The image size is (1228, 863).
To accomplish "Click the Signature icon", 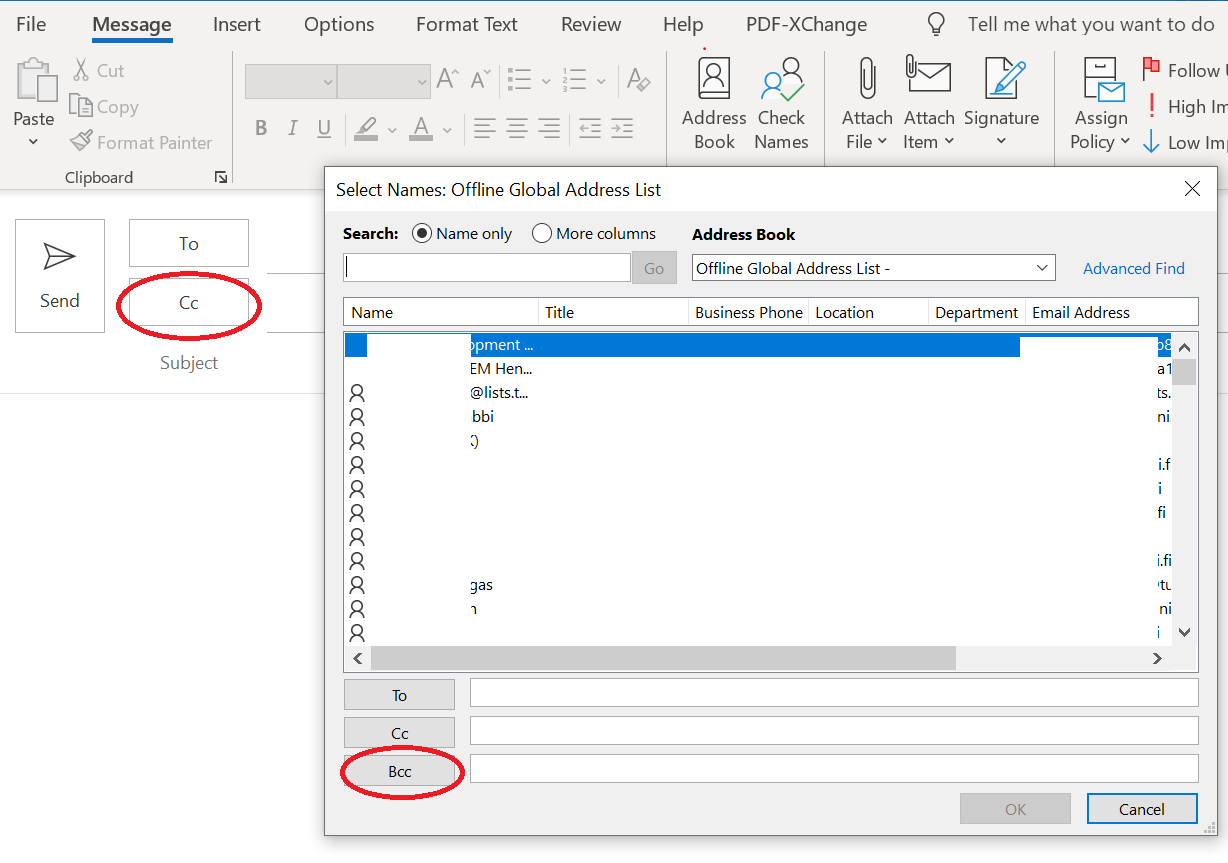I will [x=1001, y=80].
